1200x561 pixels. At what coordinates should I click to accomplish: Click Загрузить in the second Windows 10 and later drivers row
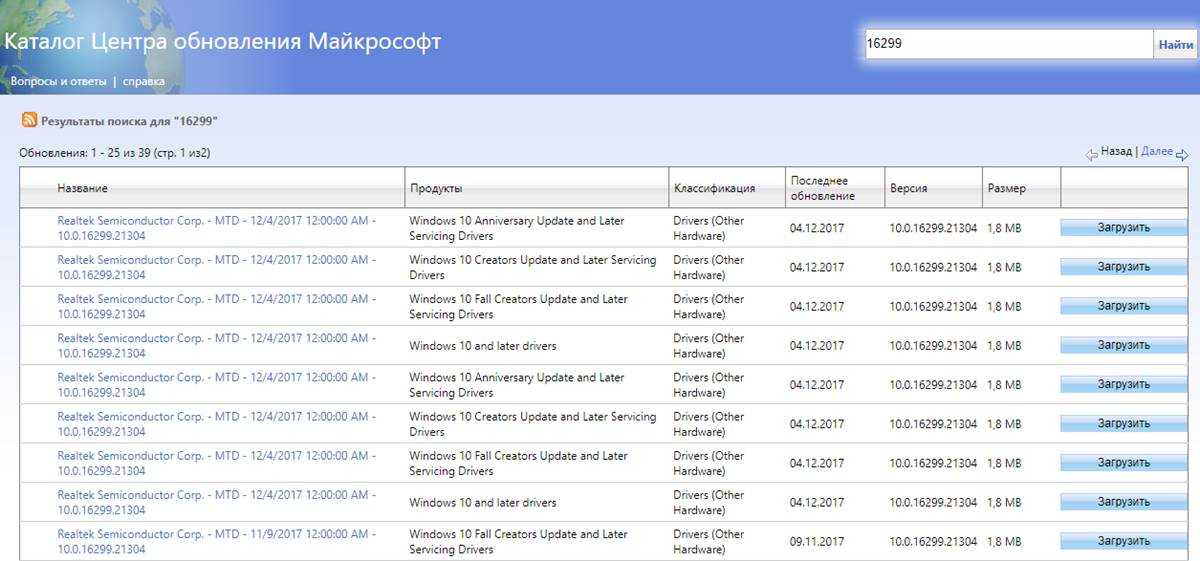[x=1123, y=502]
